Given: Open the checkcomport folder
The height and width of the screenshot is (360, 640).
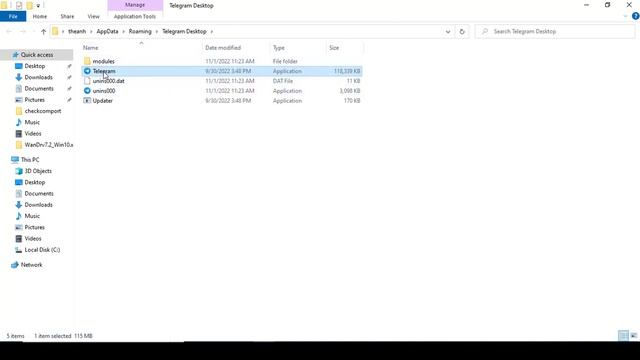Looking at the screenshot, I should (x=42, y=111).
